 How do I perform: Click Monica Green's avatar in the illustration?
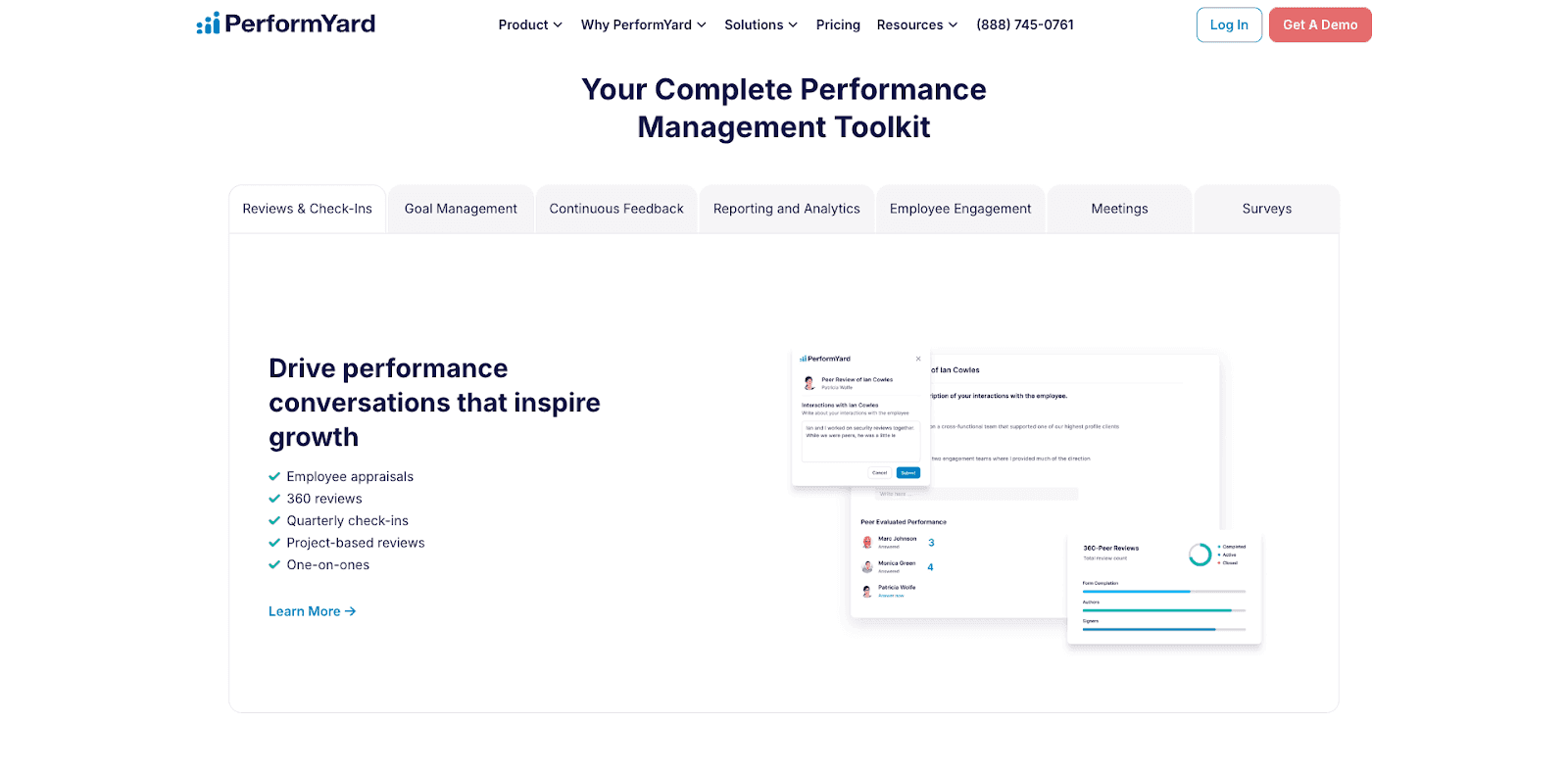pos(867,566)
